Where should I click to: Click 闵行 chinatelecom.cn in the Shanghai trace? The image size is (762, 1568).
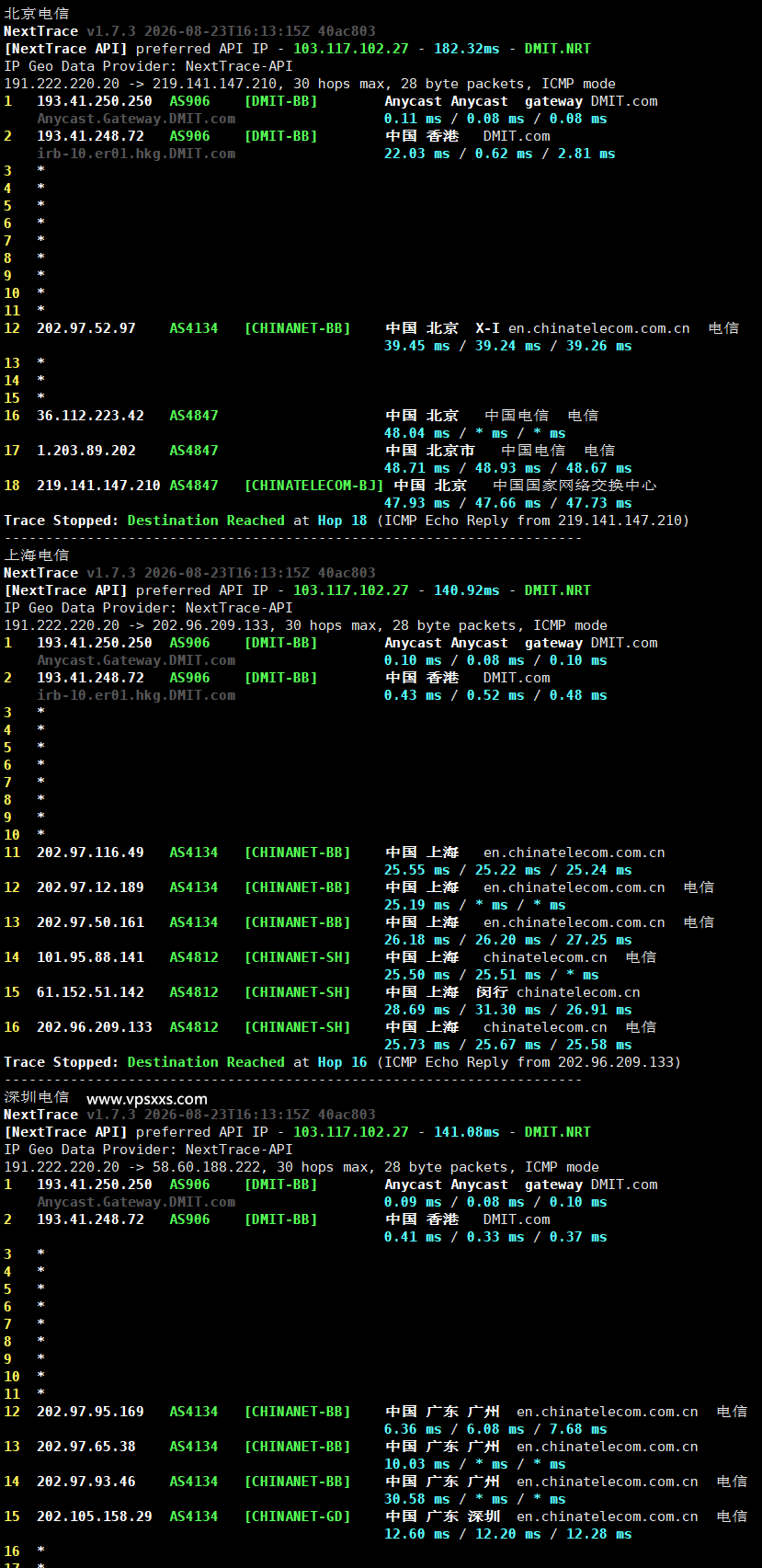pos(558,992)
